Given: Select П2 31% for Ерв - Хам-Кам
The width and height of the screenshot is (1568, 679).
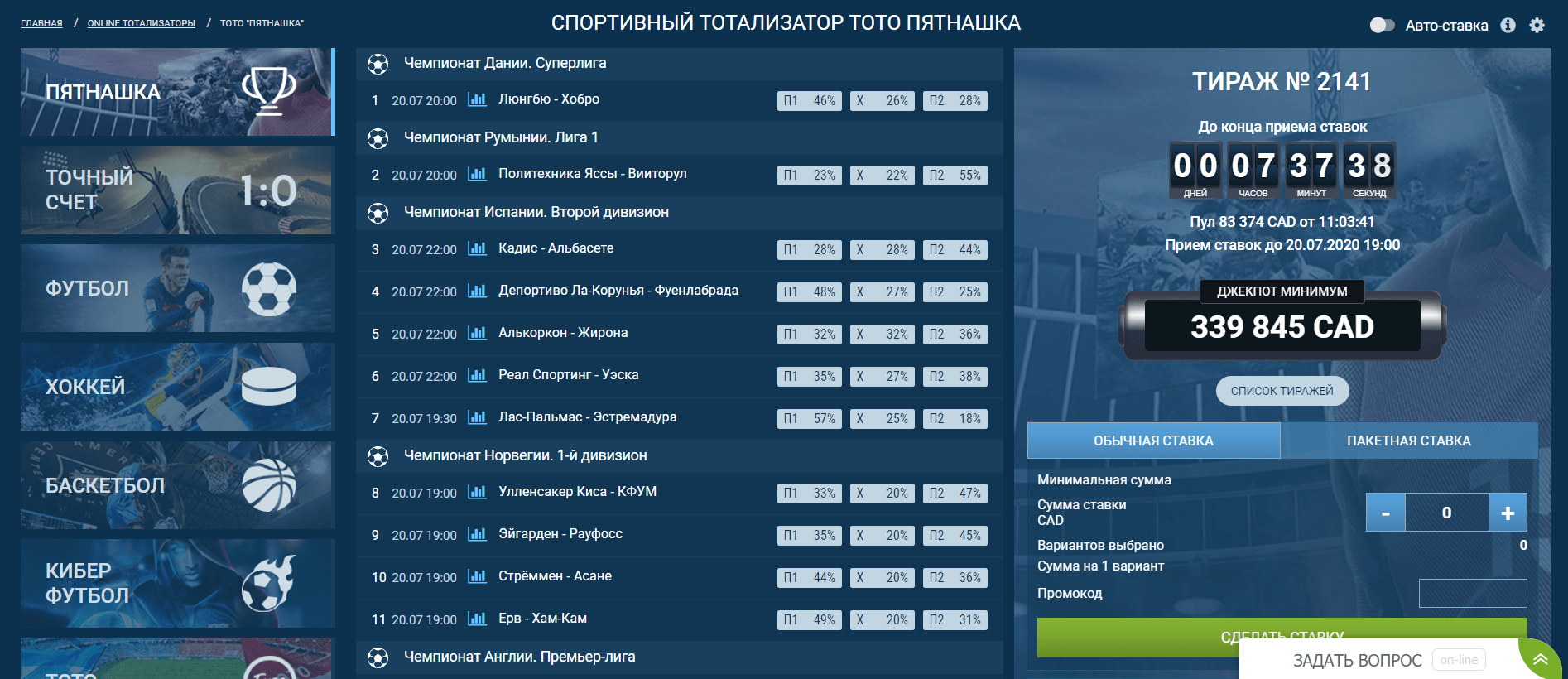Looking at the screenshot, I should (x=955, y=620).
